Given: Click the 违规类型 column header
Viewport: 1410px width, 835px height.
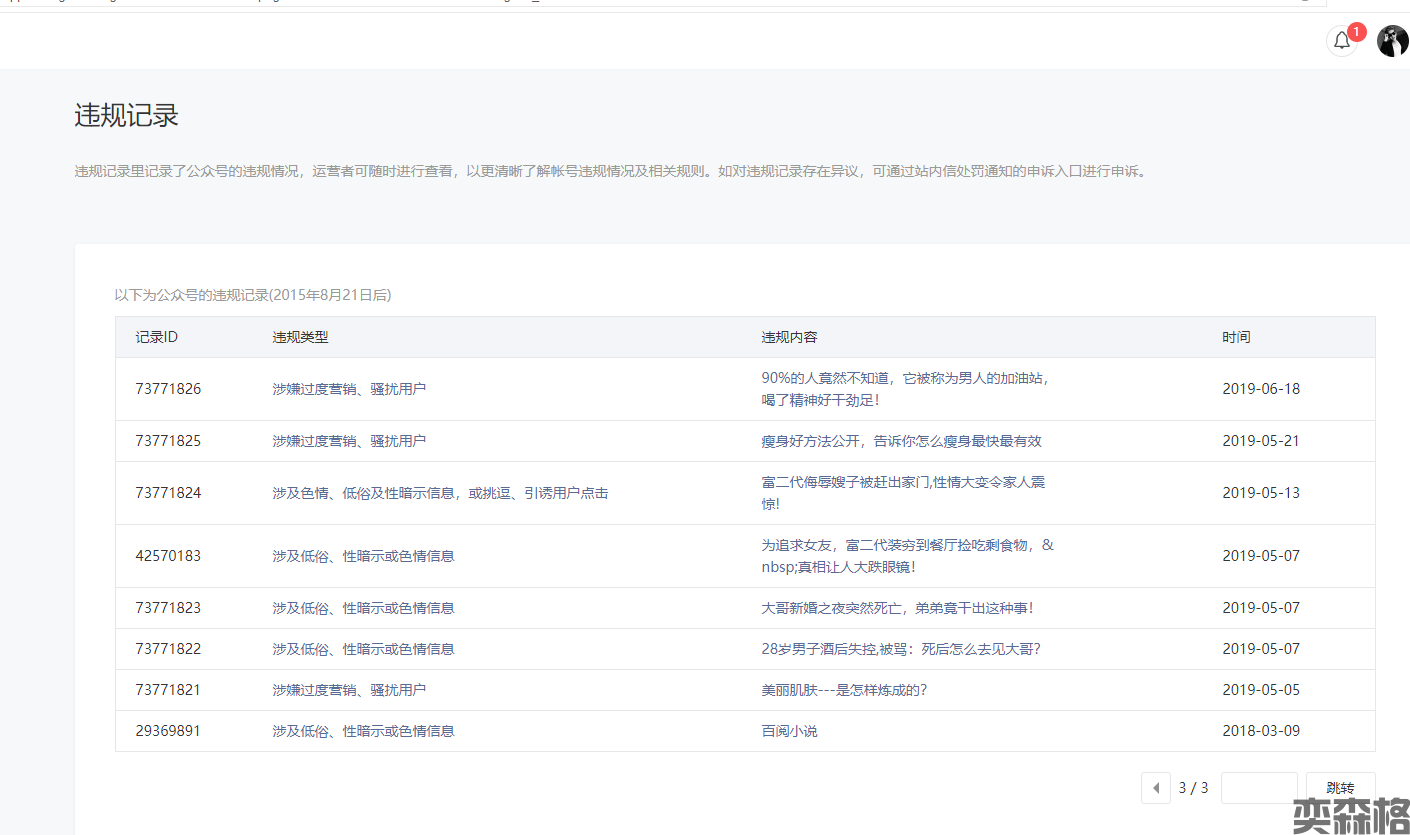Looking at the screenshot, I should (300, 337).
